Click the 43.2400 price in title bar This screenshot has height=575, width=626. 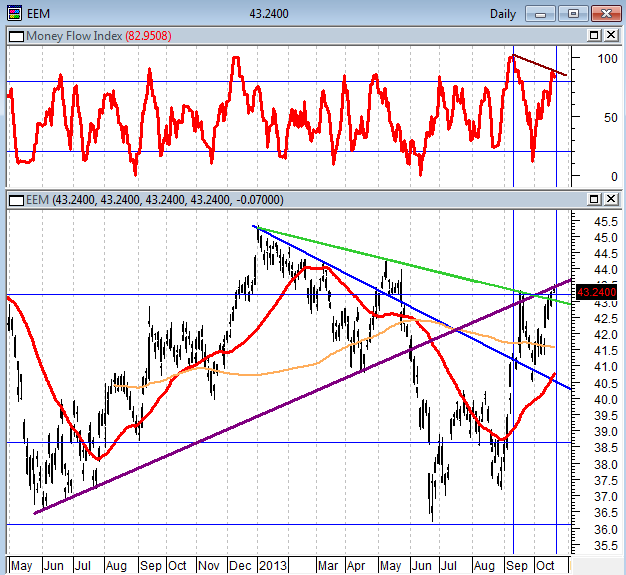(x=269, y=14)
